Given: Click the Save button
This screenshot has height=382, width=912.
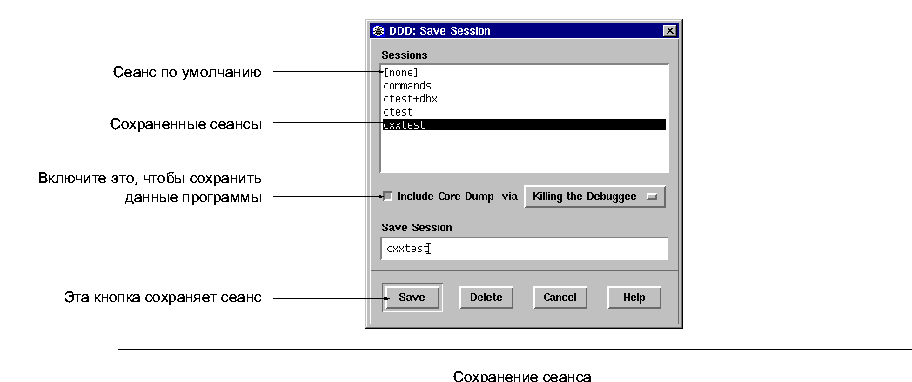Looking at the screenshot, I should click(x=412, y=298).
